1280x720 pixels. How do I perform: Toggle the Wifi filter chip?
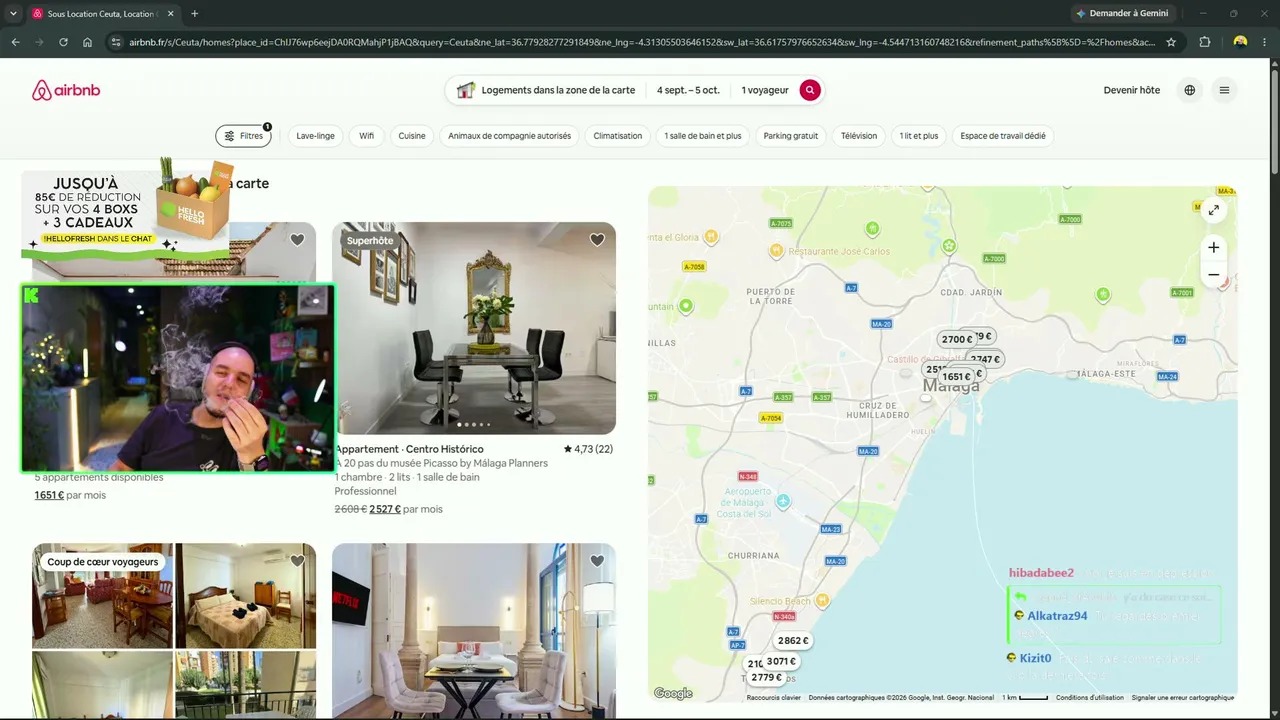[x=367, y=136]
